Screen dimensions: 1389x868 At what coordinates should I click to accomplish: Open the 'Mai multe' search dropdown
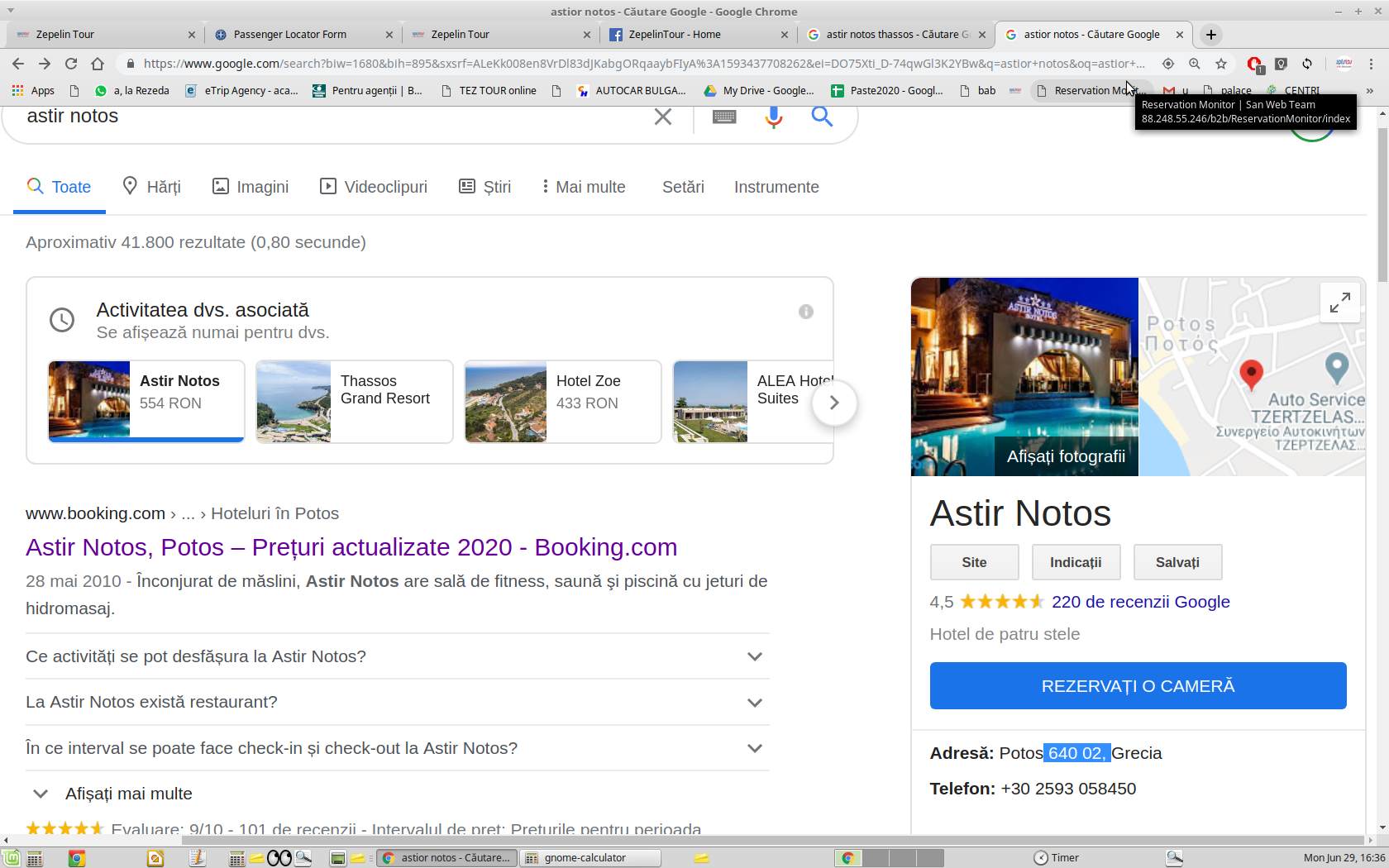(x=583, y=187)
